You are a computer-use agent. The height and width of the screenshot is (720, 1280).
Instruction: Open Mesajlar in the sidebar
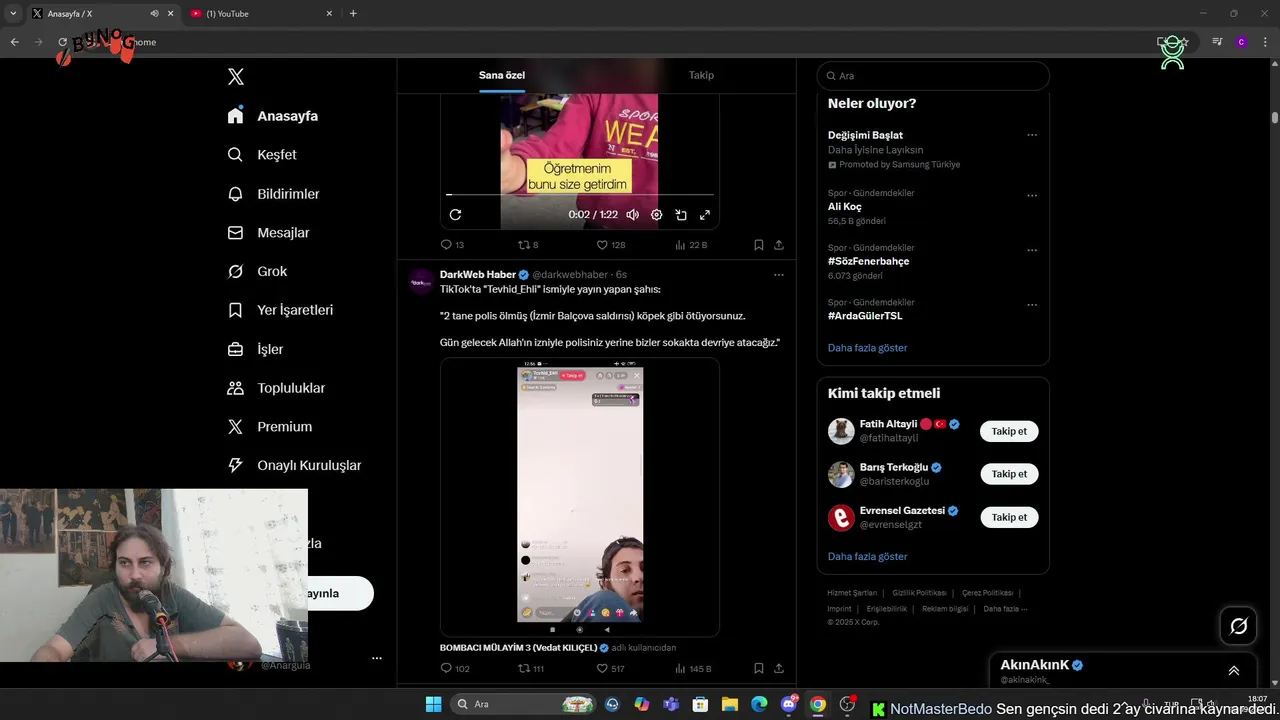tap(268, 233)
